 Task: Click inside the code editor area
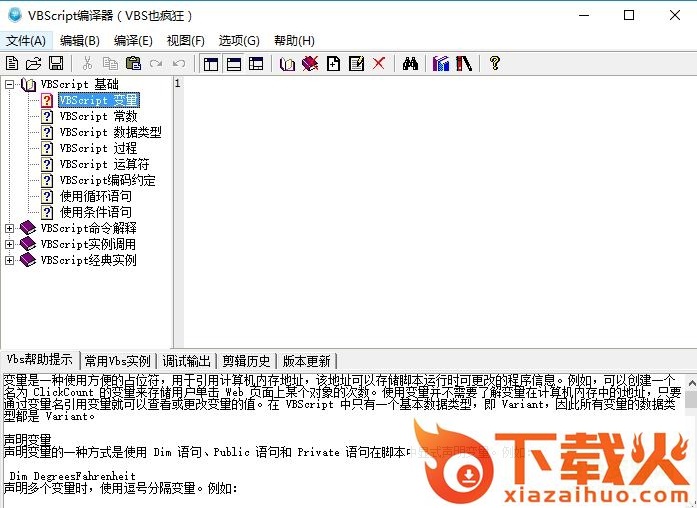coord(439,212)
